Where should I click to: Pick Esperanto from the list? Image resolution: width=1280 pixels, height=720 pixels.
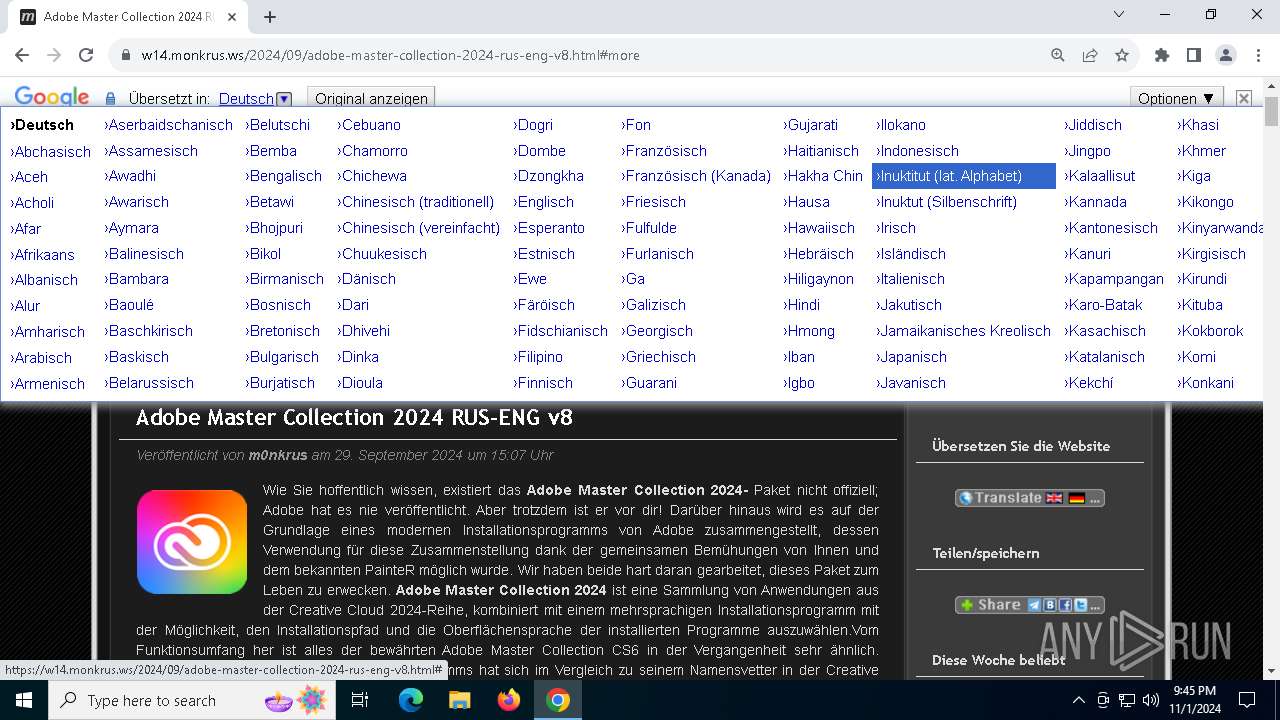coord(549,228)
